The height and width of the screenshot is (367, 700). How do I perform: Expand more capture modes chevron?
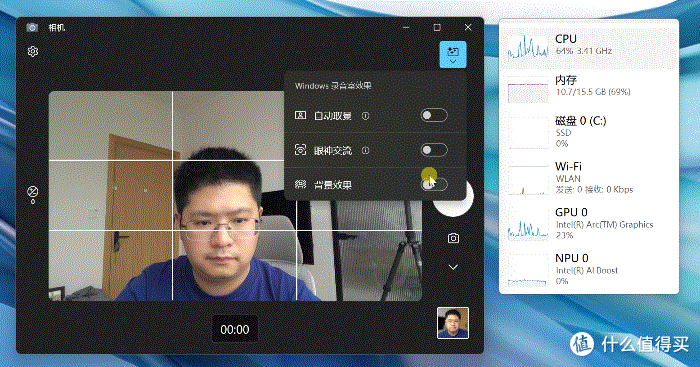(453, 267)
